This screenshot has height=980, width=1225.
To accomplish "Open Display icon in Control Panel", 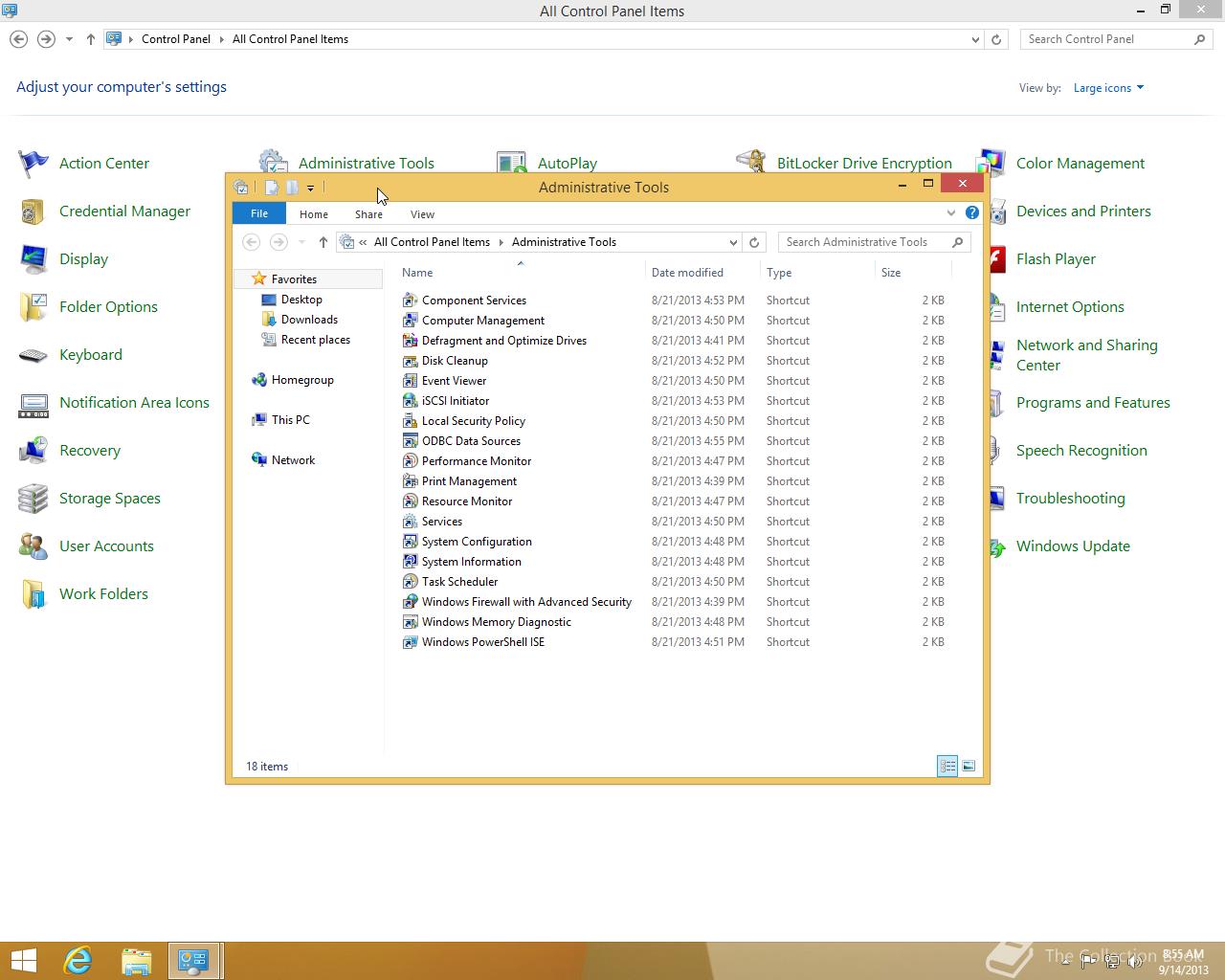I will pyautogui.click(x=33, y=259).
